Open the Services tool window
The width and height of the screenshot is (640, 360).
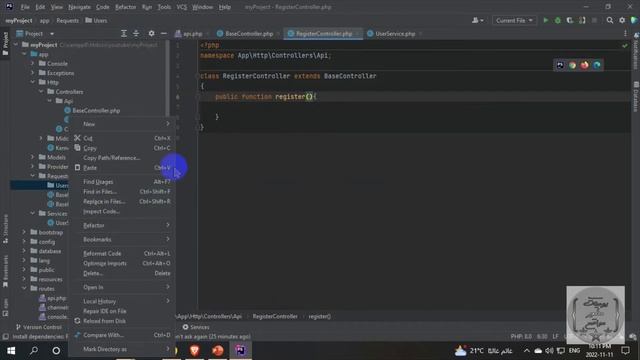pyautogui.click(x=196, y=327)
